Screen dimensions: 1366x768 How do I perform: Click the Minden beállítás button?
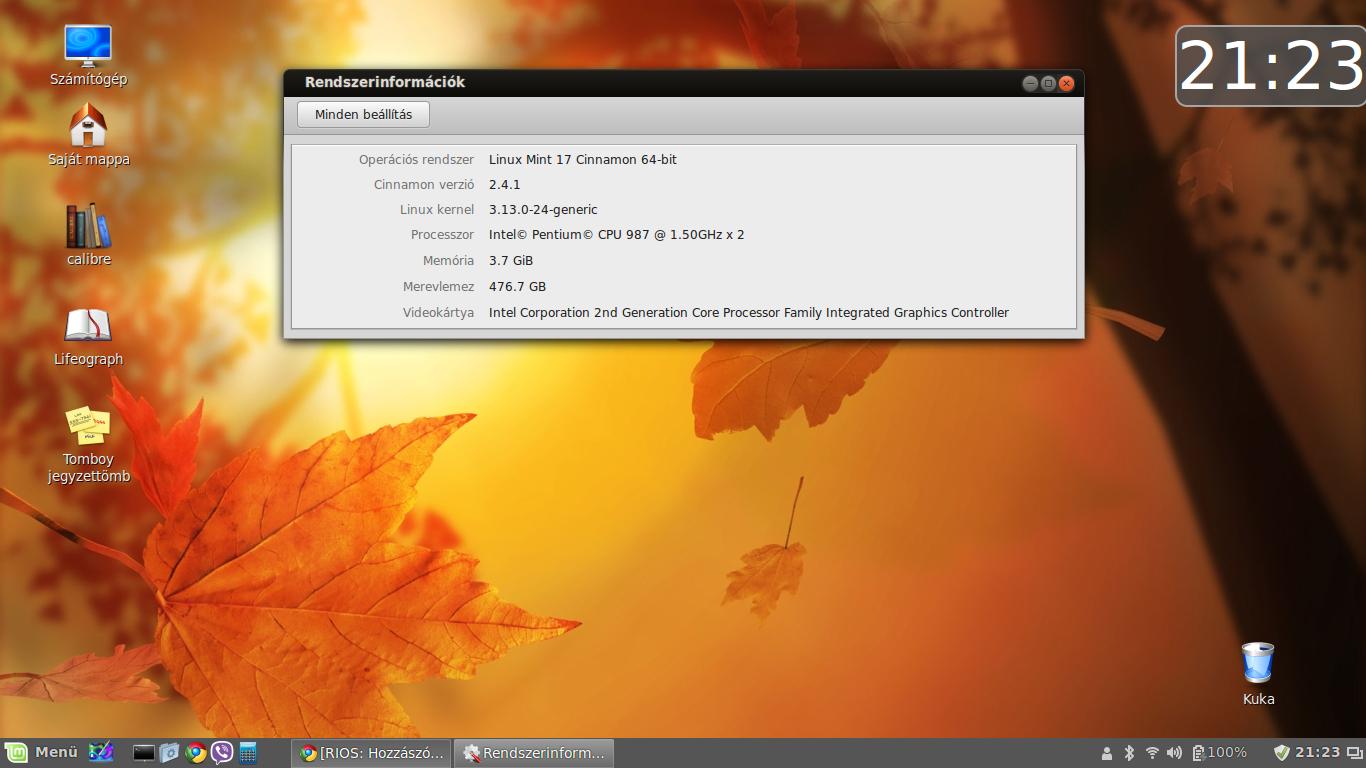tap(363, 115)
